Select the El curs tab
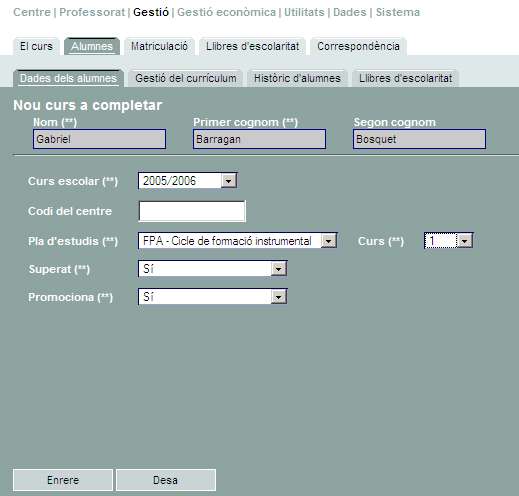 point(36,46)
